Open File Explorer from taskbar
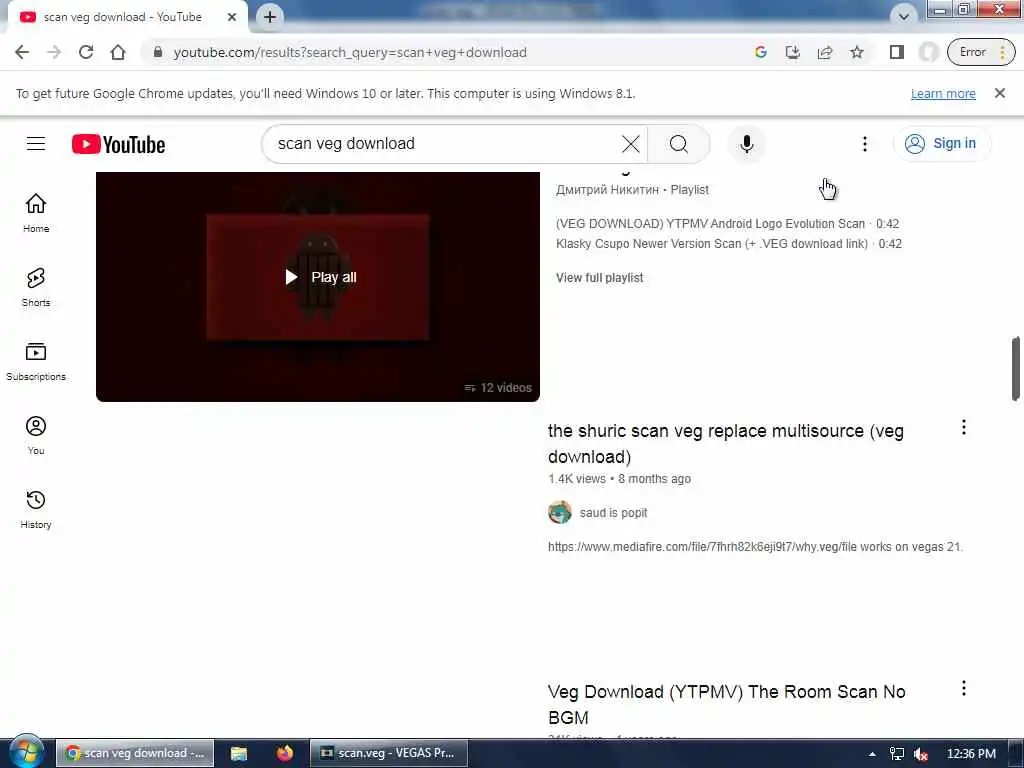 coord(239,753)
